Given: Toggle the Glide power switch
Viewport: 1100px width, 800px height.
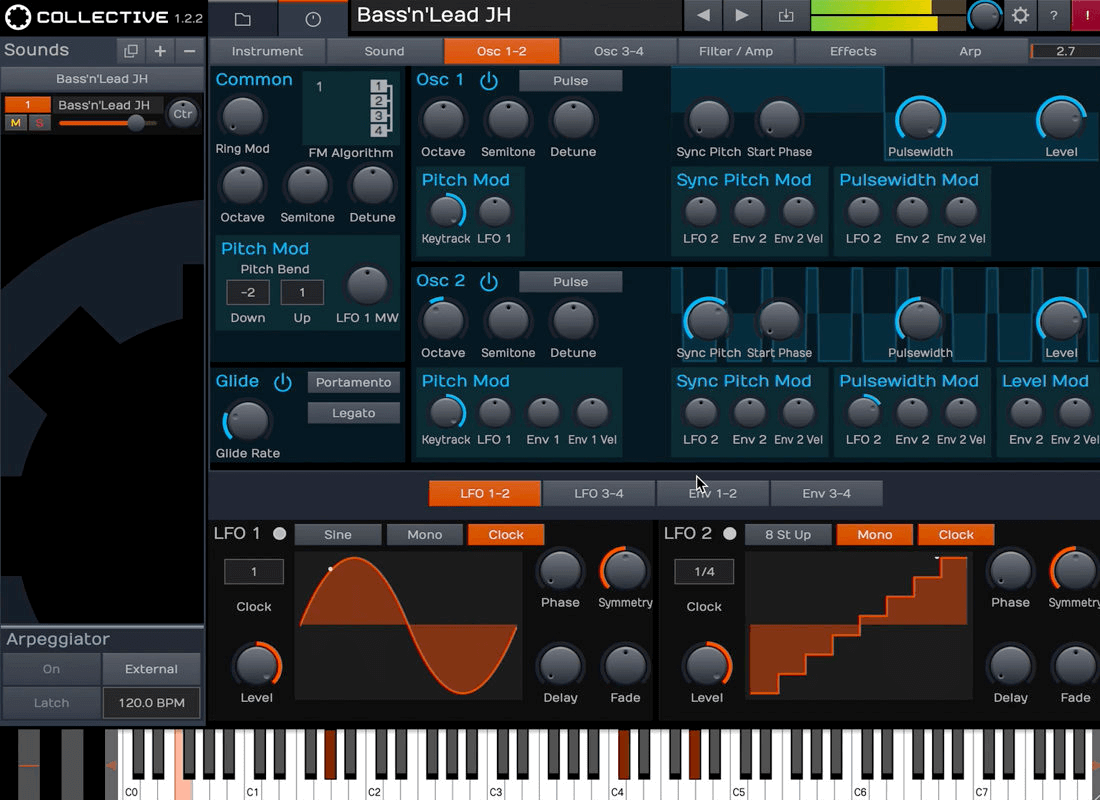Looking at the screenshot, I should point(283,382).
